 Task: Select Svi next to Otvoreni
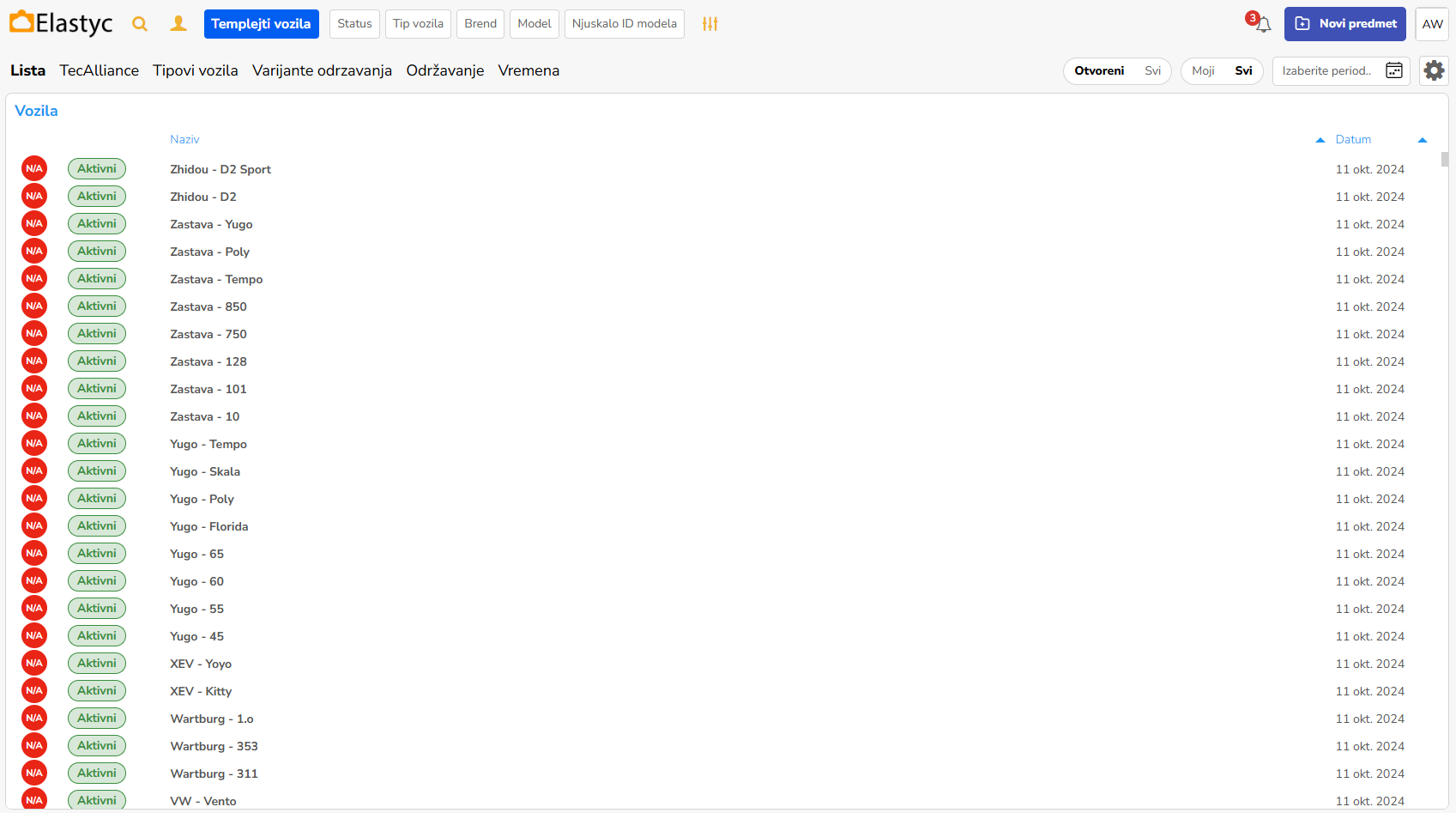click(x=1152, y=70)
